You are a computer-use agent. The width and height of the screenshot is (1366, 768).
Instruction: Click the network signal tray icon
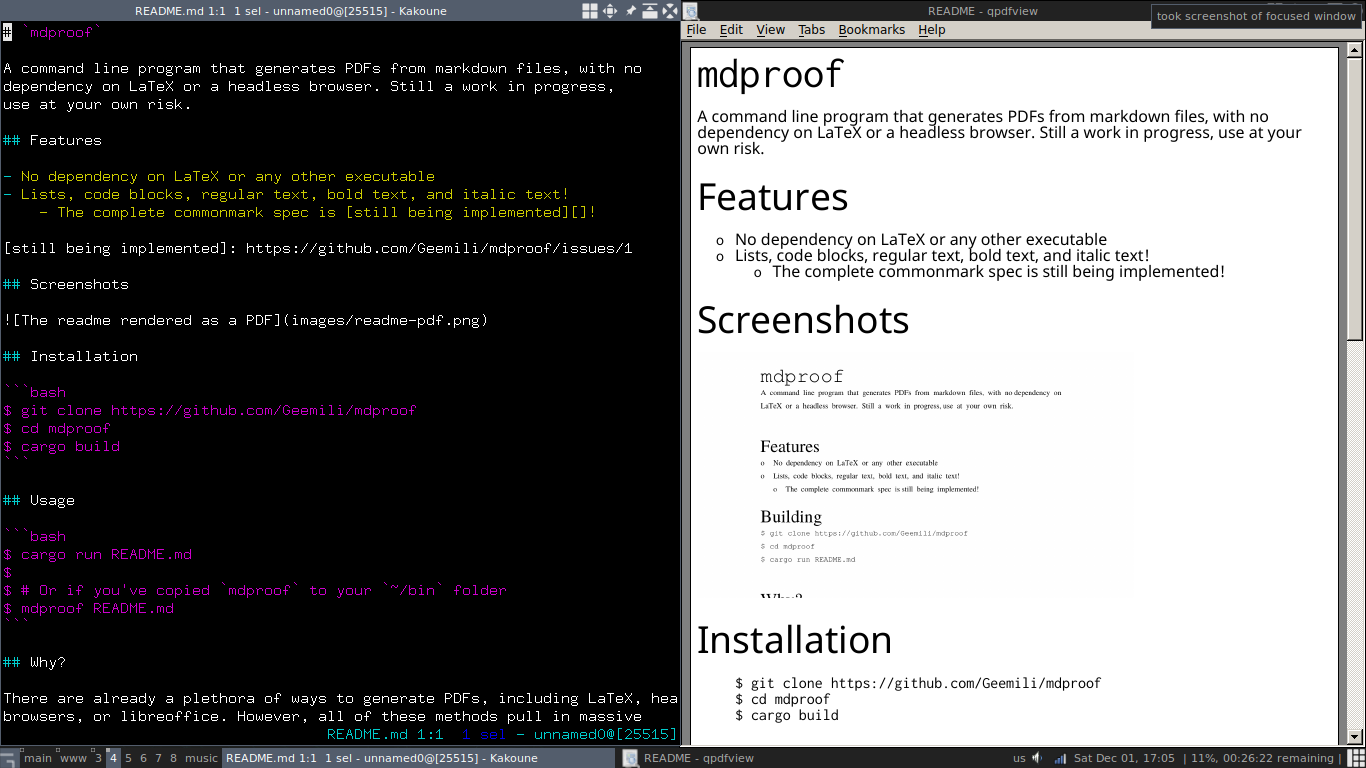point(1060,758)
